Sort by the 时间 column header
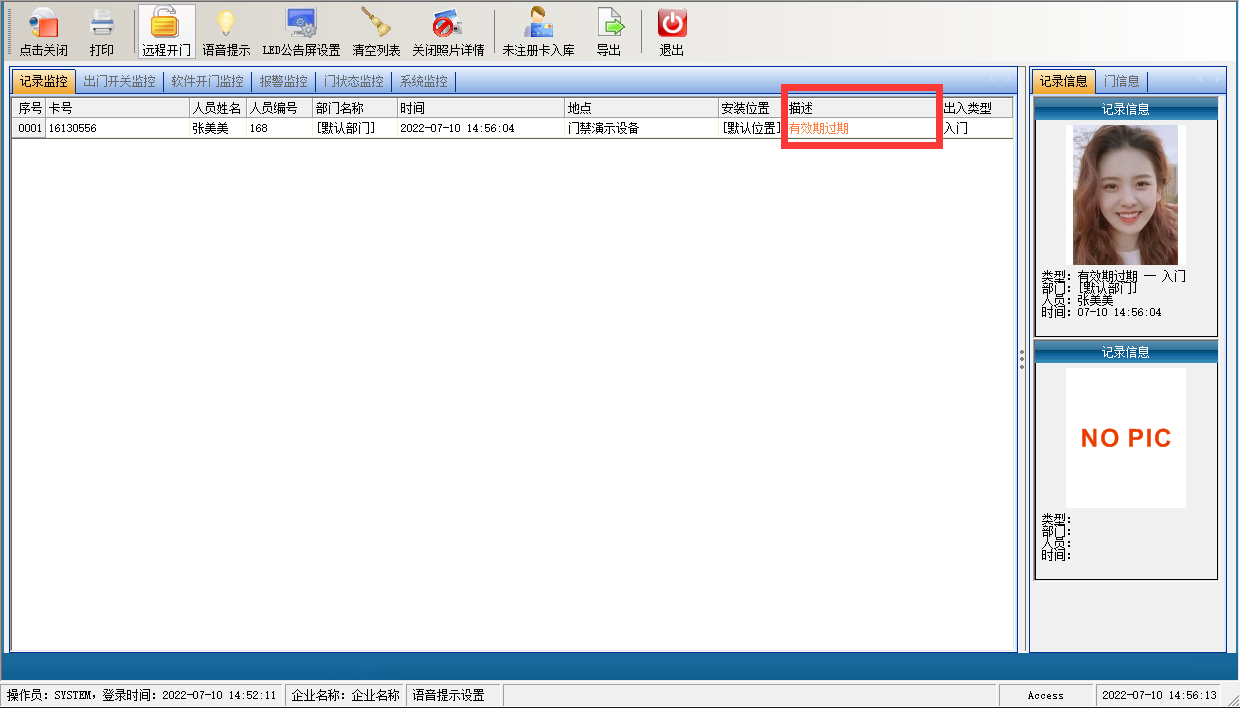Image resolution: width=1240 pixels, height=708 pixels. [480, 108]
